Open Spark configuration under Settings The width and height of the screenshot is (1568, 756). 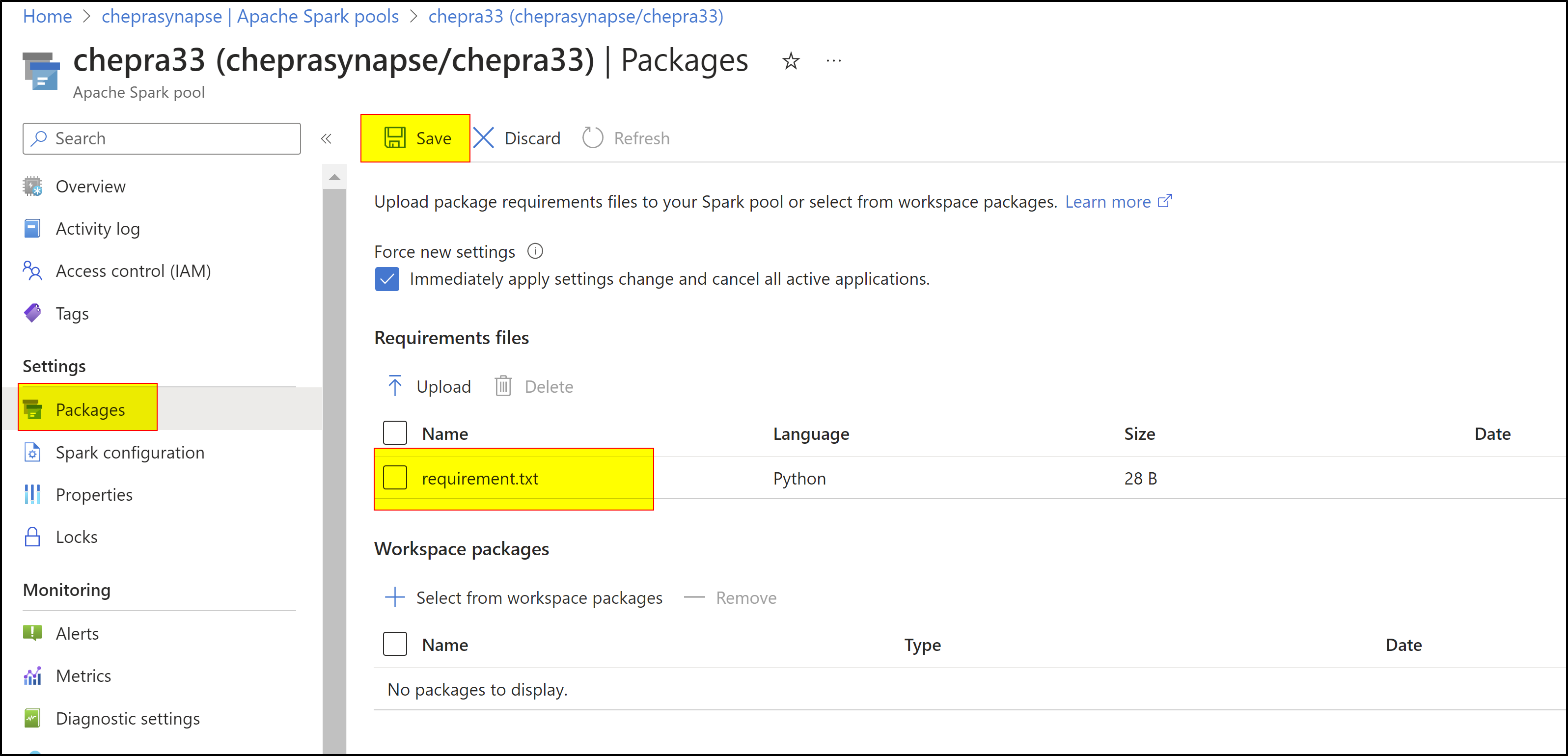(x=130, y=452)
